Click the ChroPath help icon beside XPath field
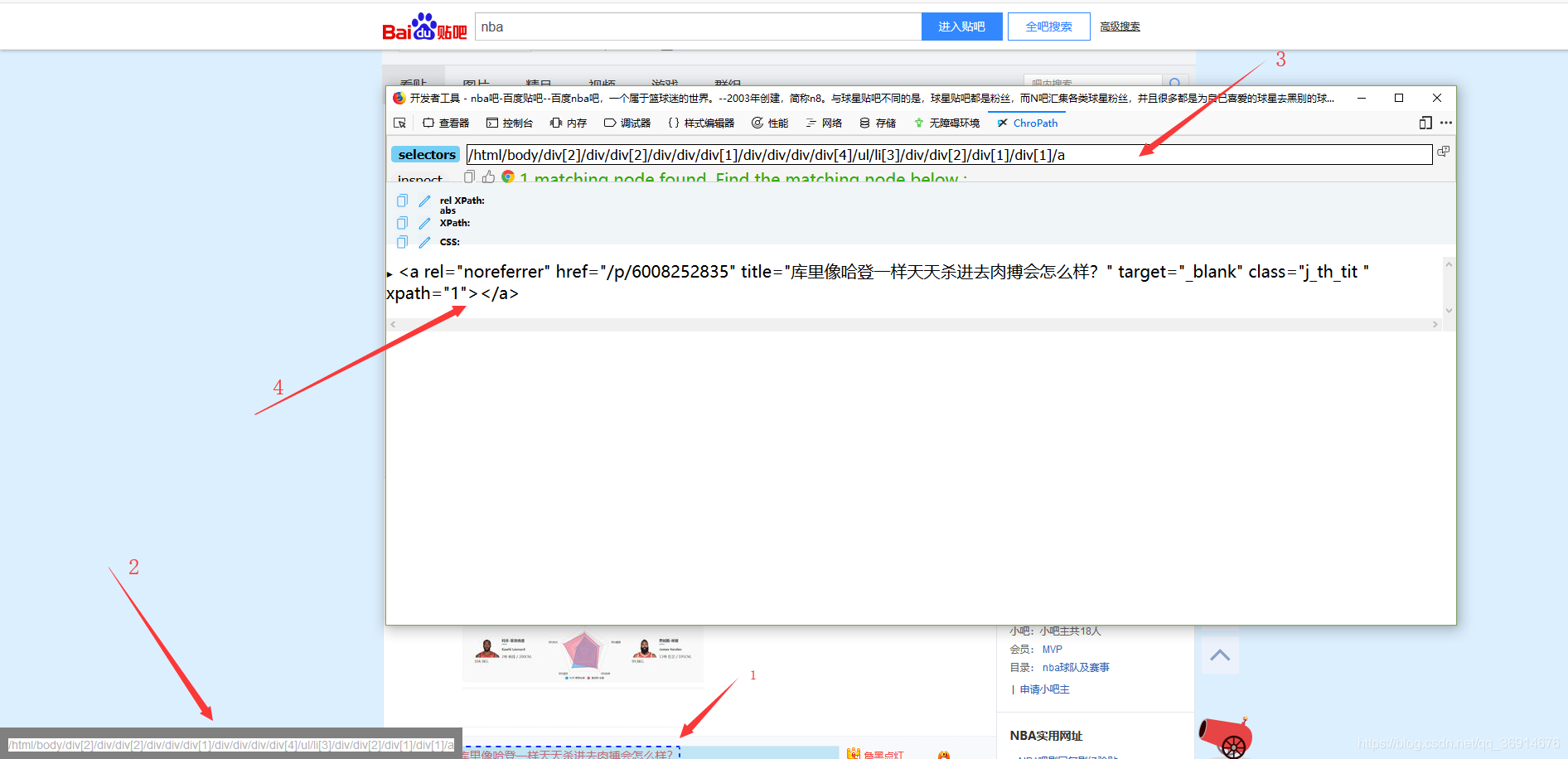 [x=1444, y=151]
